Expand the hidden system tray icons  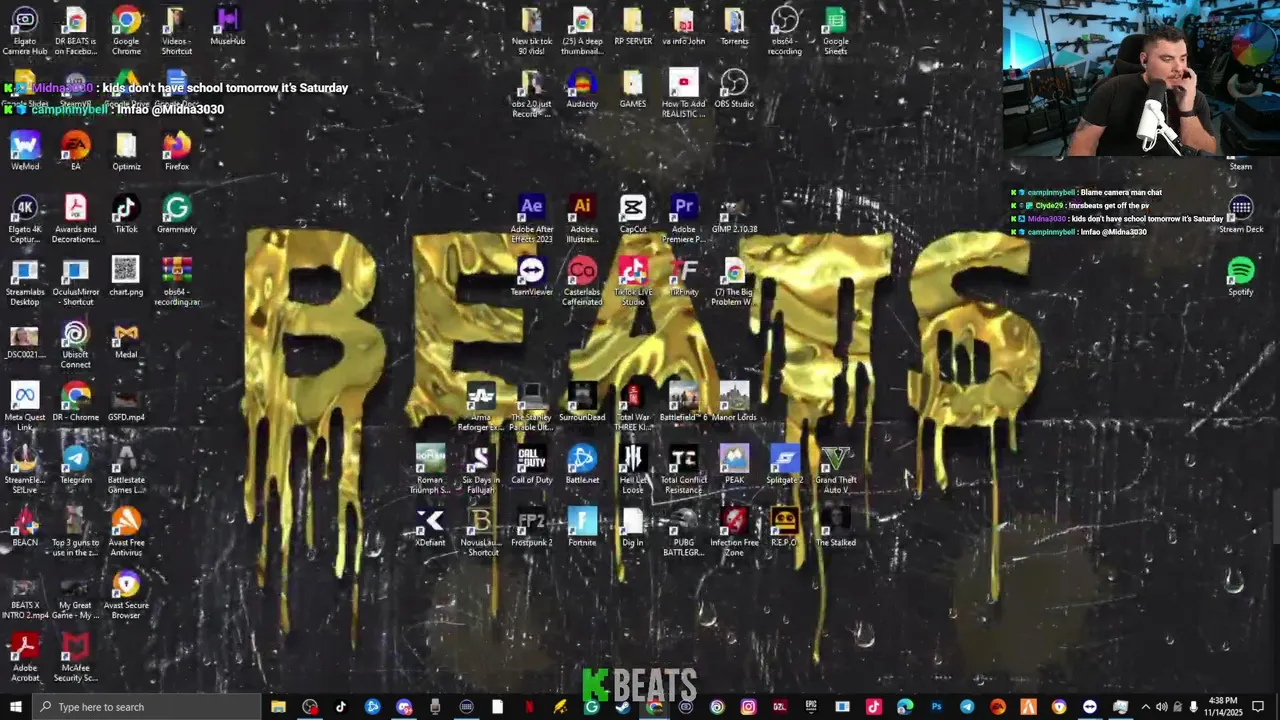(x=1146, y=707)
